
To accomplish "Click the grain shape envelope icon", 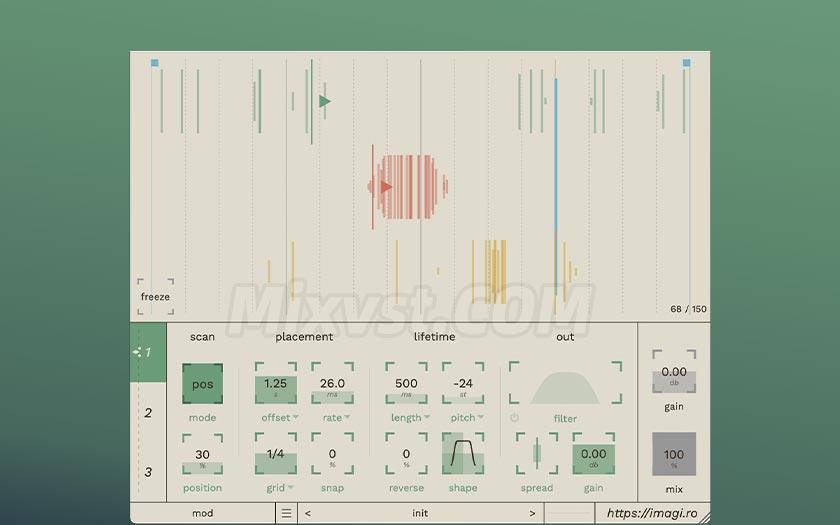I will click(x=463, y=454).
